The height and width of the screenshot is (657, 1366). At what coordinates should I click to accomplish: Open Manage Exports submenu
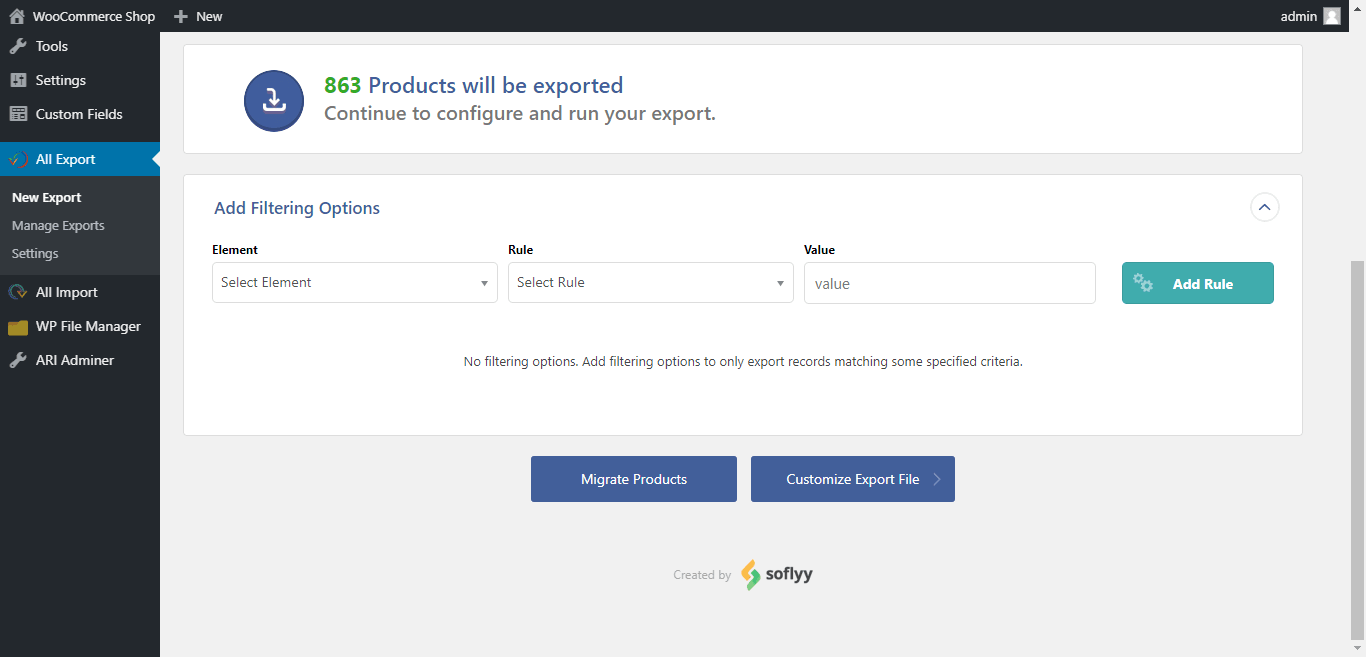pyautogui.click(x=58, y=225)
